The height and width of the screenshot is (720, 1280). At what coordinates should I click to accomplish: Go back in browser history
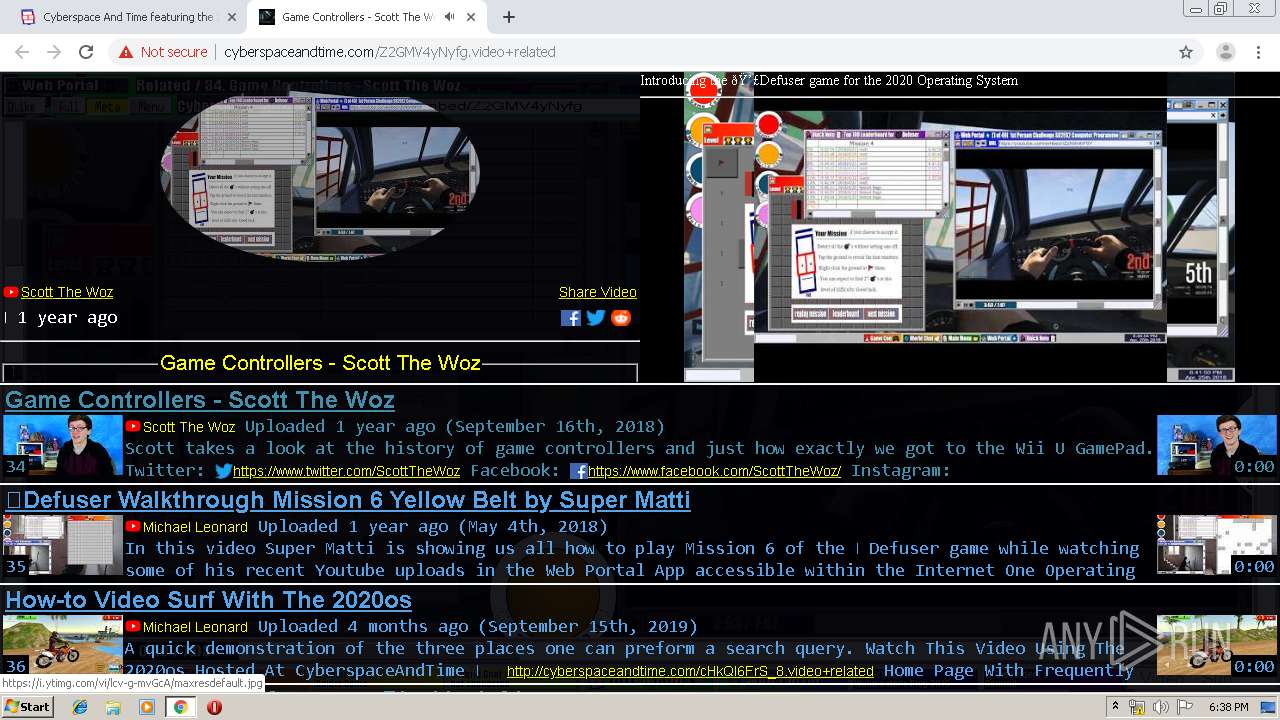tap(22, 52)
